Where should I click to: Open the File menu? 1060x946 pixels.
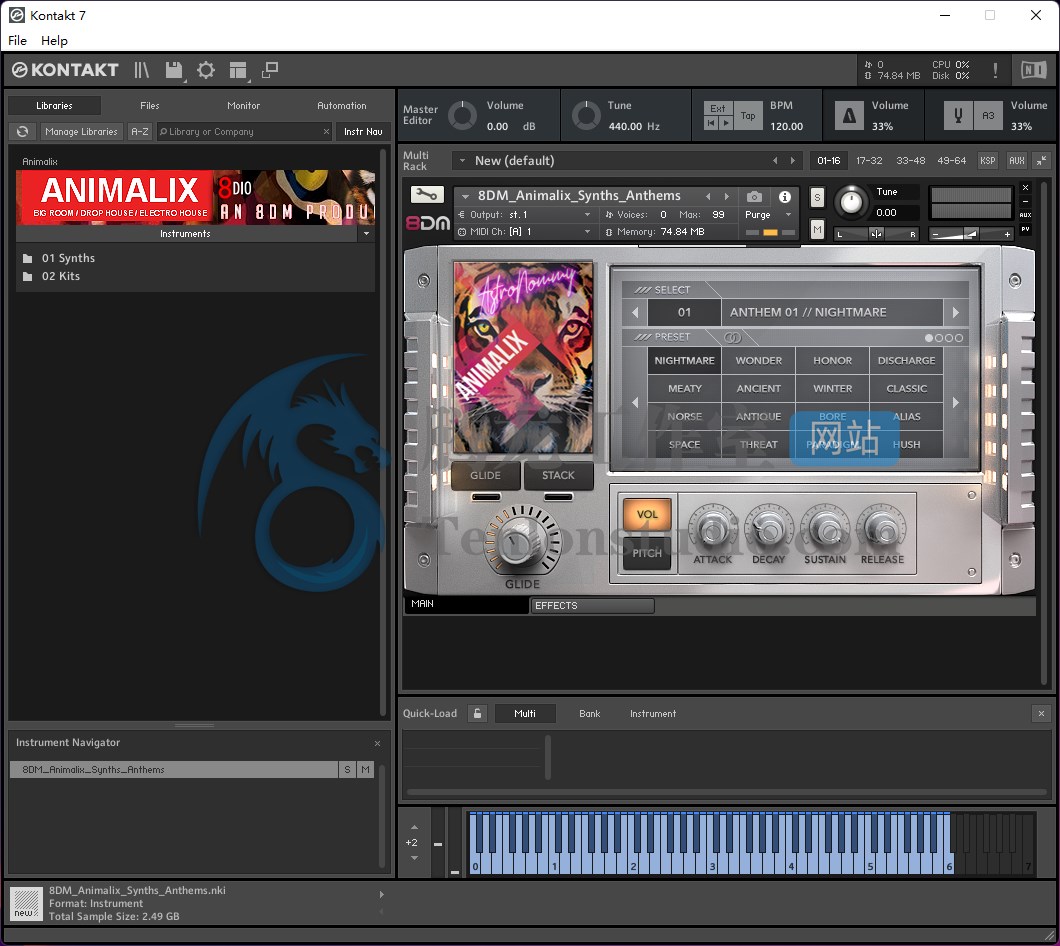18,41
